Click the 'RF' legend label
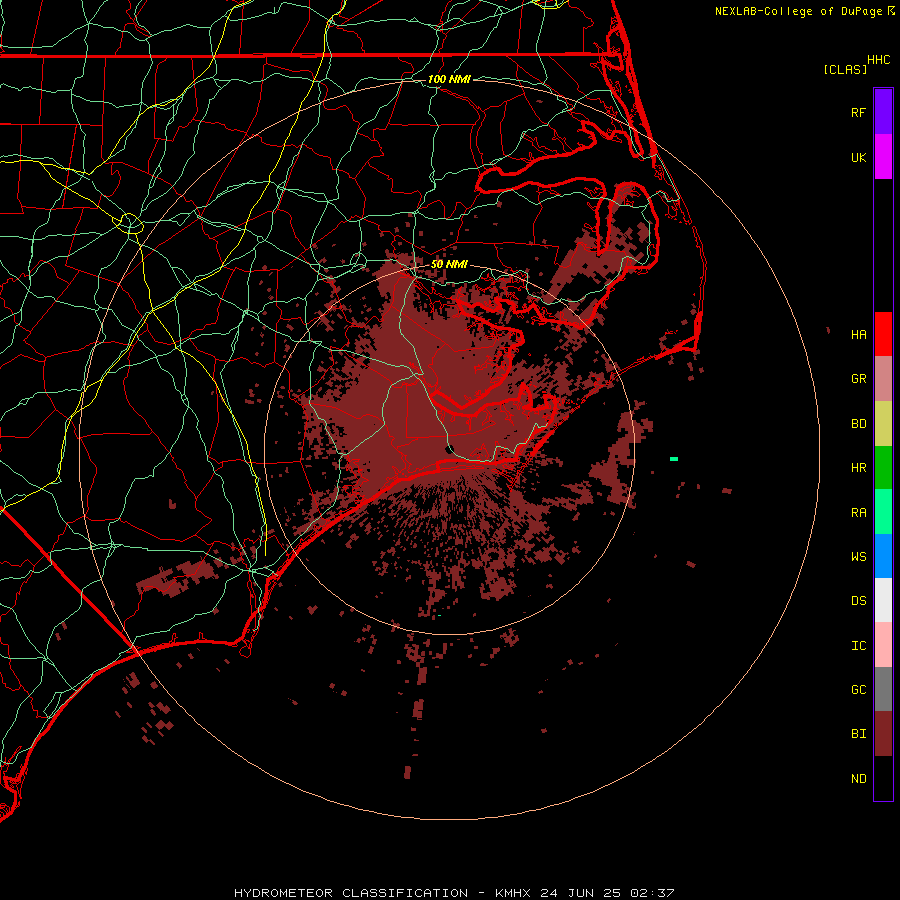Screen dimensions: 900x900 pyautogui.click(x=859, y=112)
